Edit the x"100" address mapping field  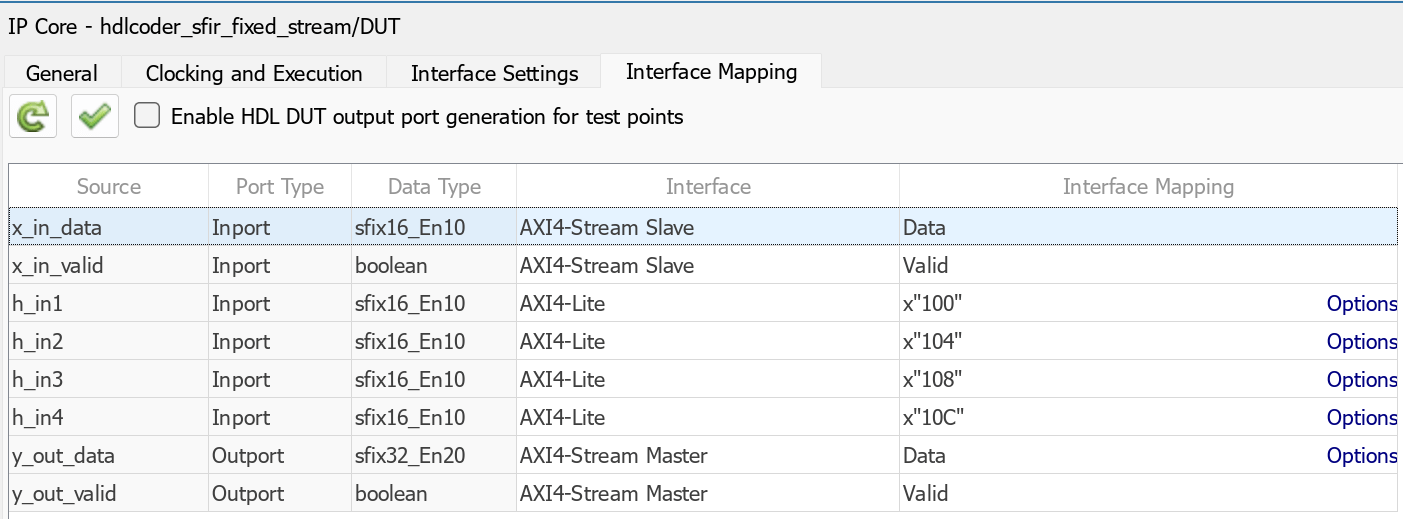pos(1100,304)
